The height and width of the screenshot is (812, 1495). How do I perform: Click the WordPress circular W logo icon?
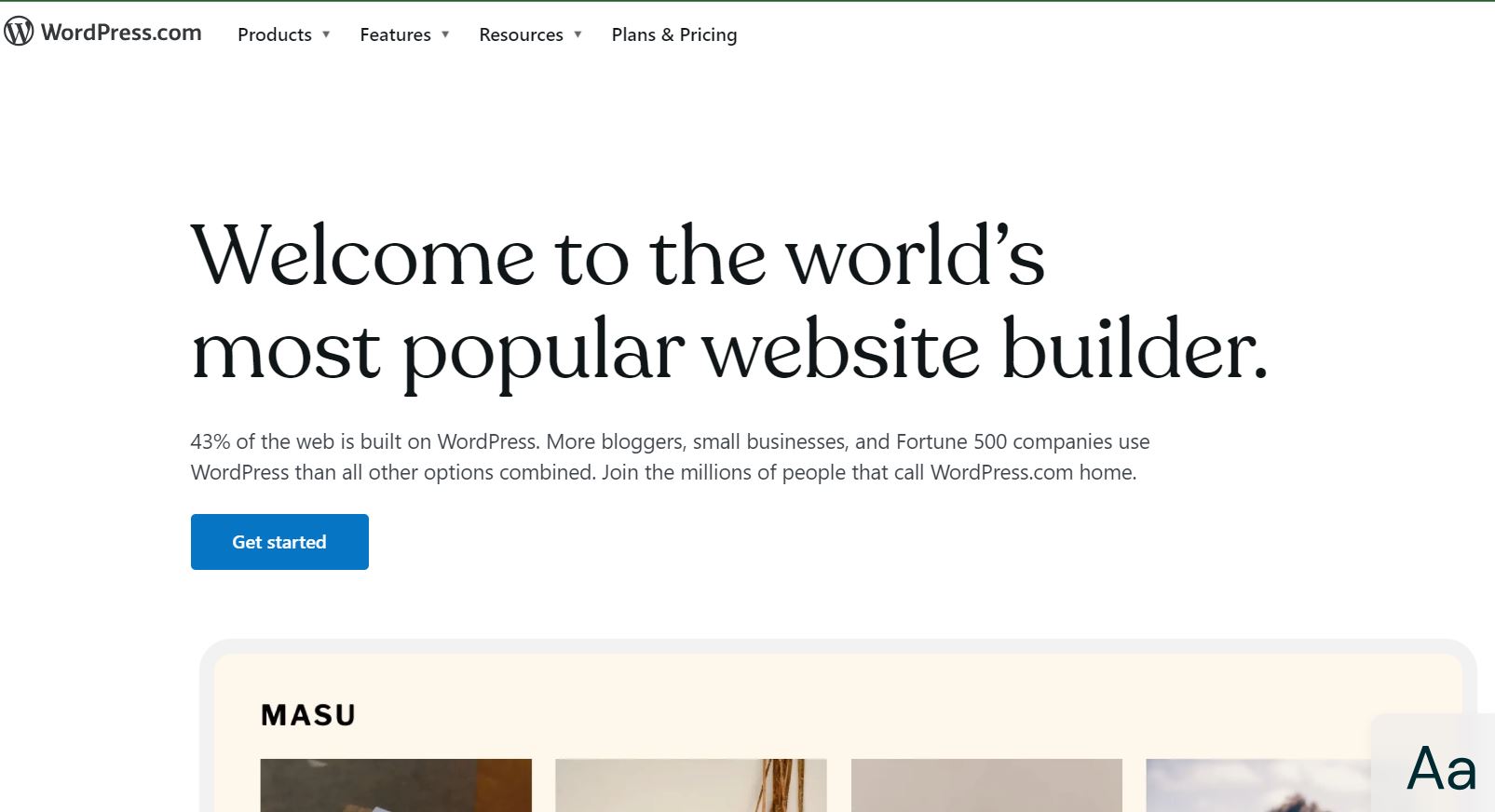(x=19, y=32)
